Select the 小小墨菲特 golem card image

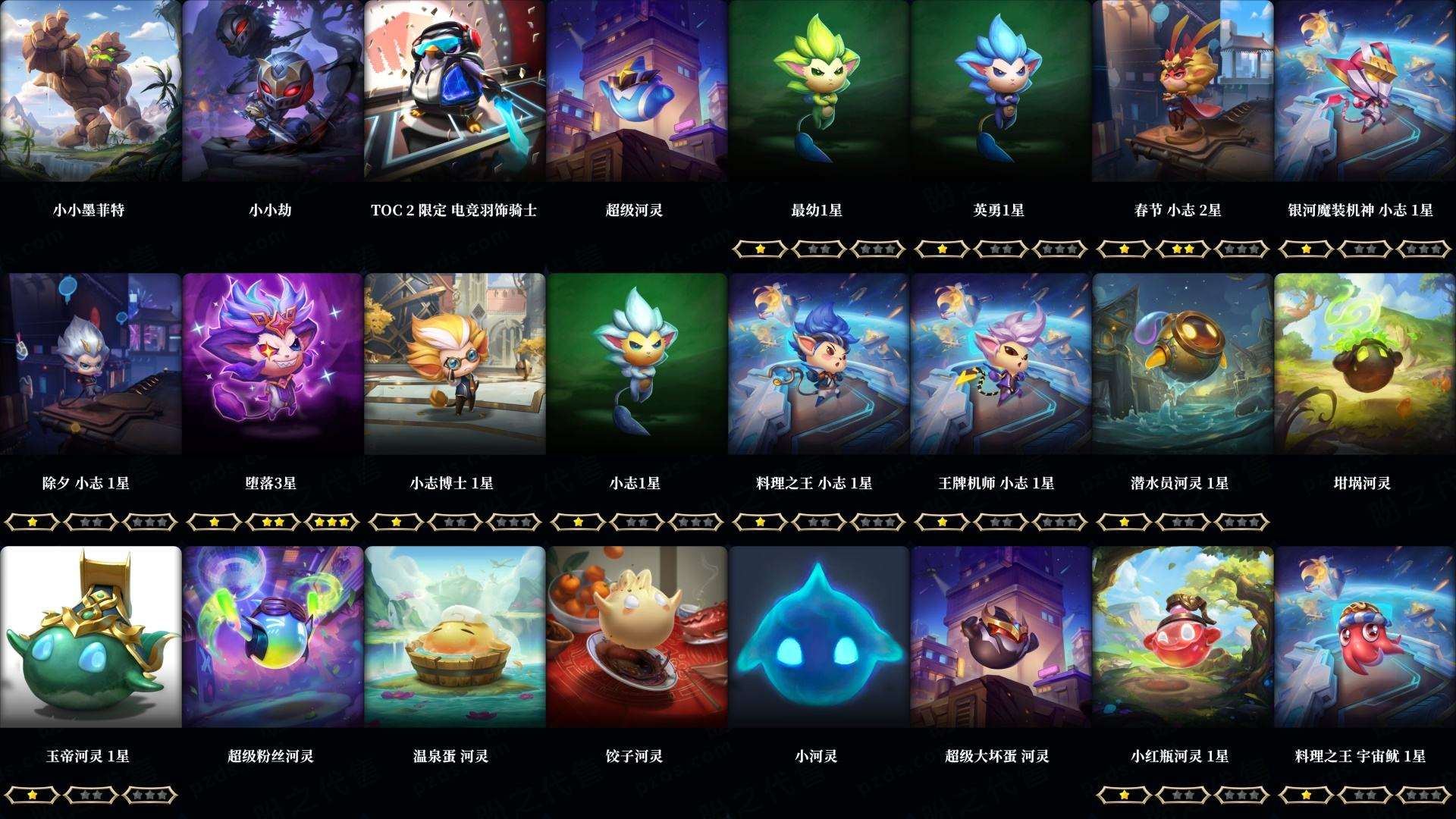90,91
